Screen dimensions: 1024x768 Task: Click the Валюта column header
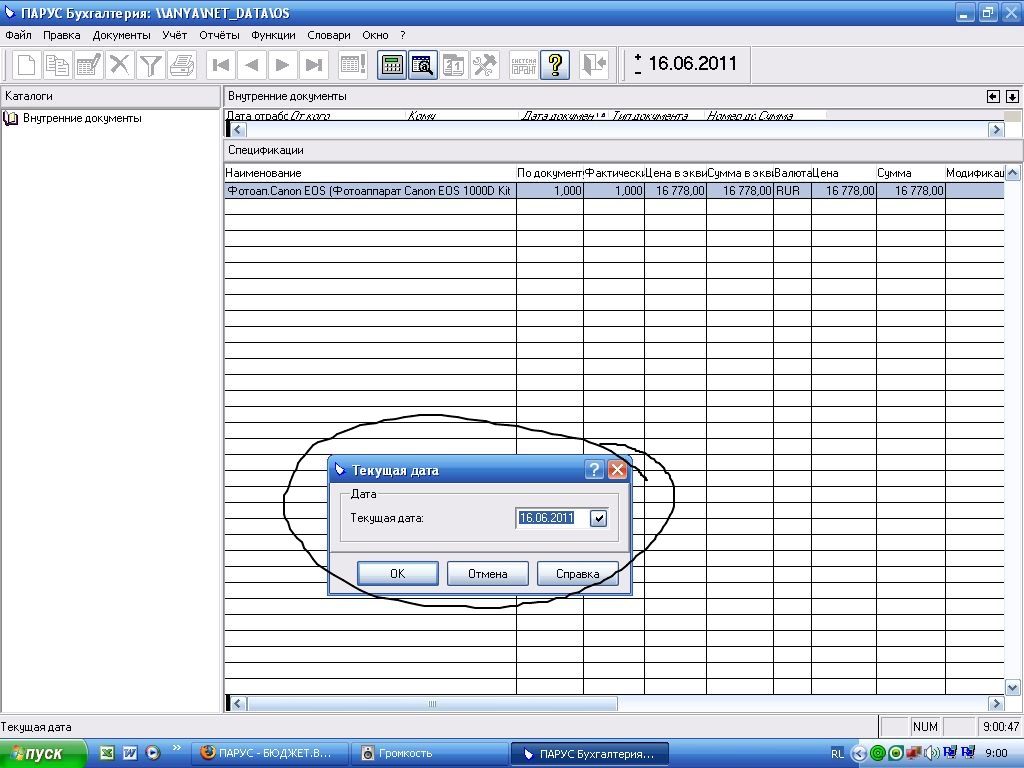[x=792, y=173]
